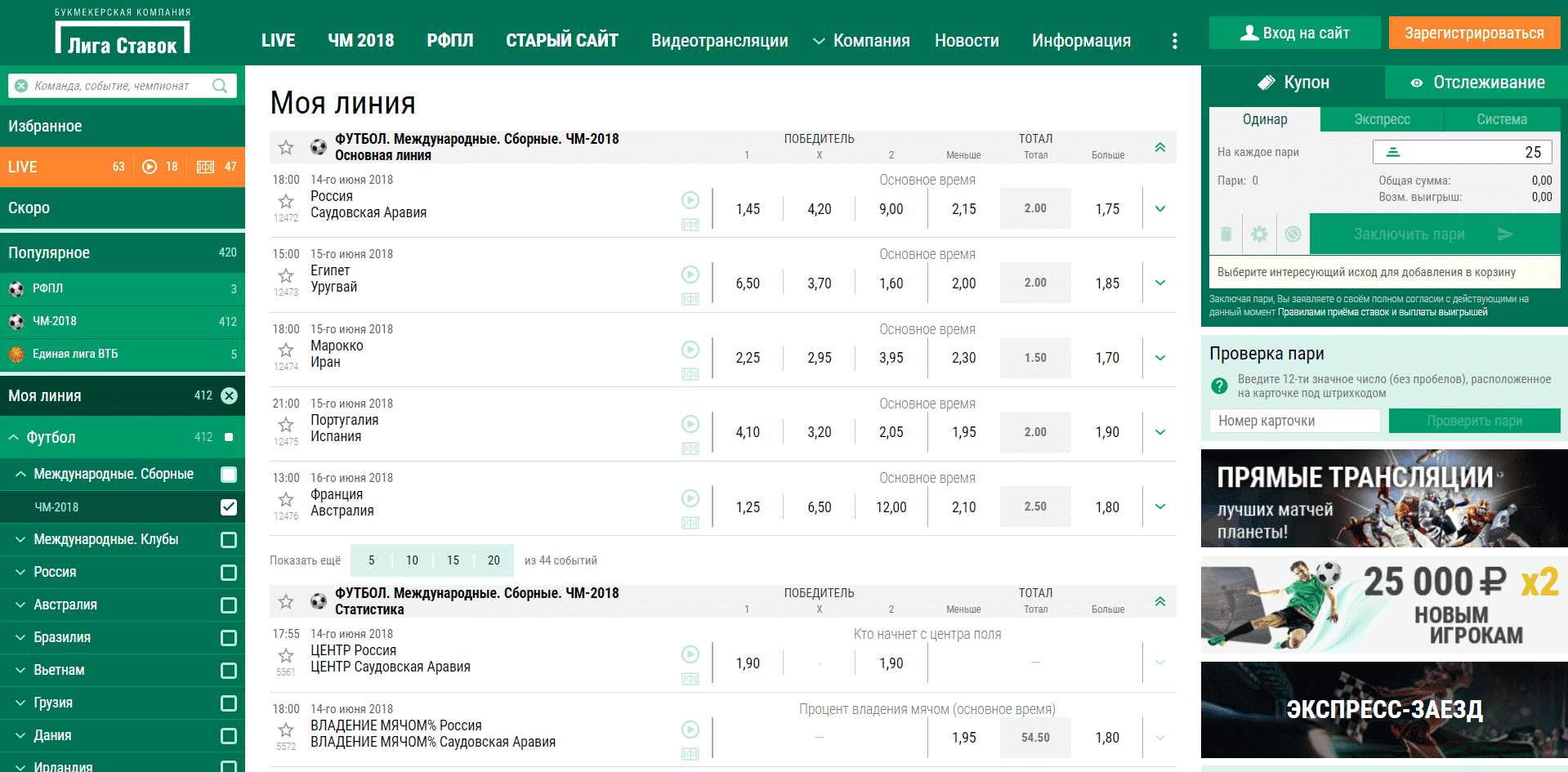Open the three-dot more menu in header
The image size is (1568, 772).
click(x=1174, y=41)
